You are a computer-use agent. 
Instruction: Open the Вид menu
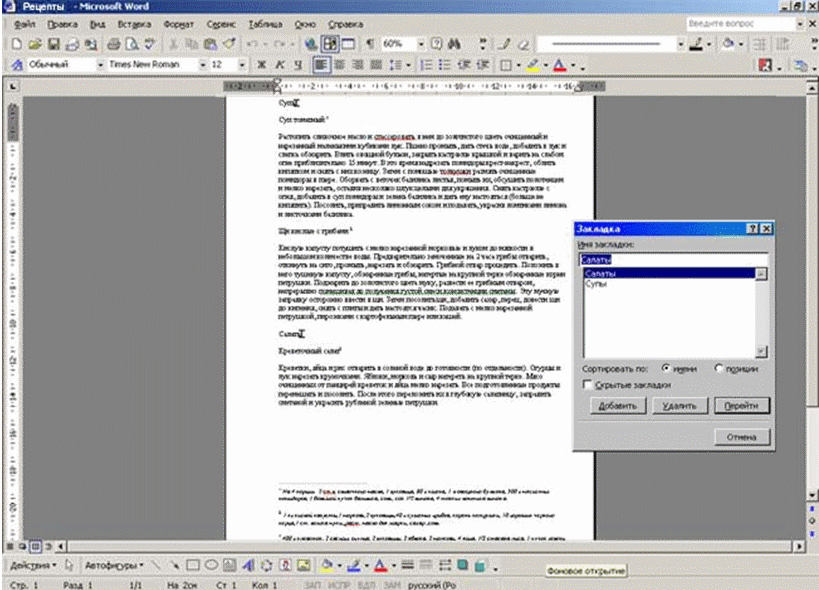[97, 24]
